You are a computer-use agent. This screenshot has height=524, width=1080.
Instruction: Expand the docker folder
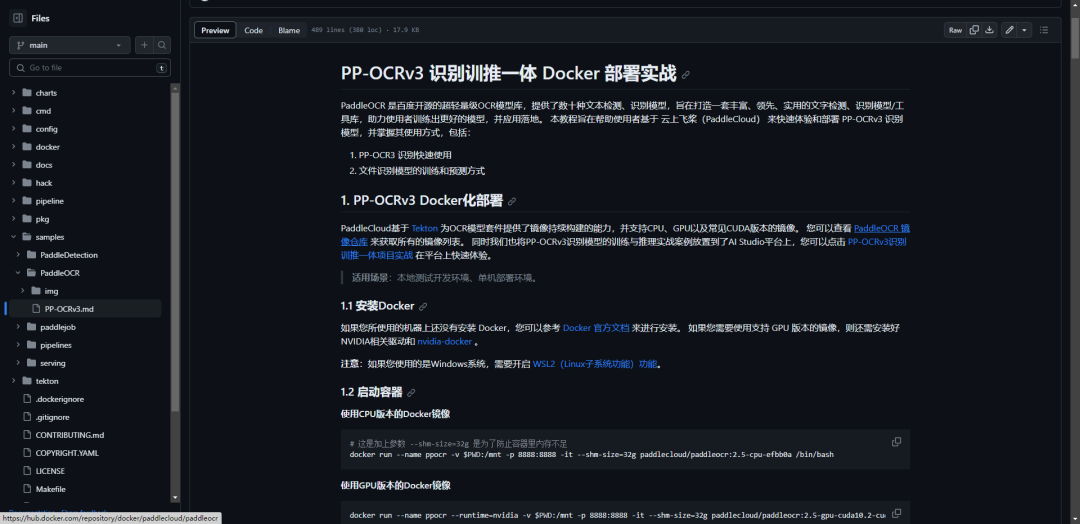(13, 147)
